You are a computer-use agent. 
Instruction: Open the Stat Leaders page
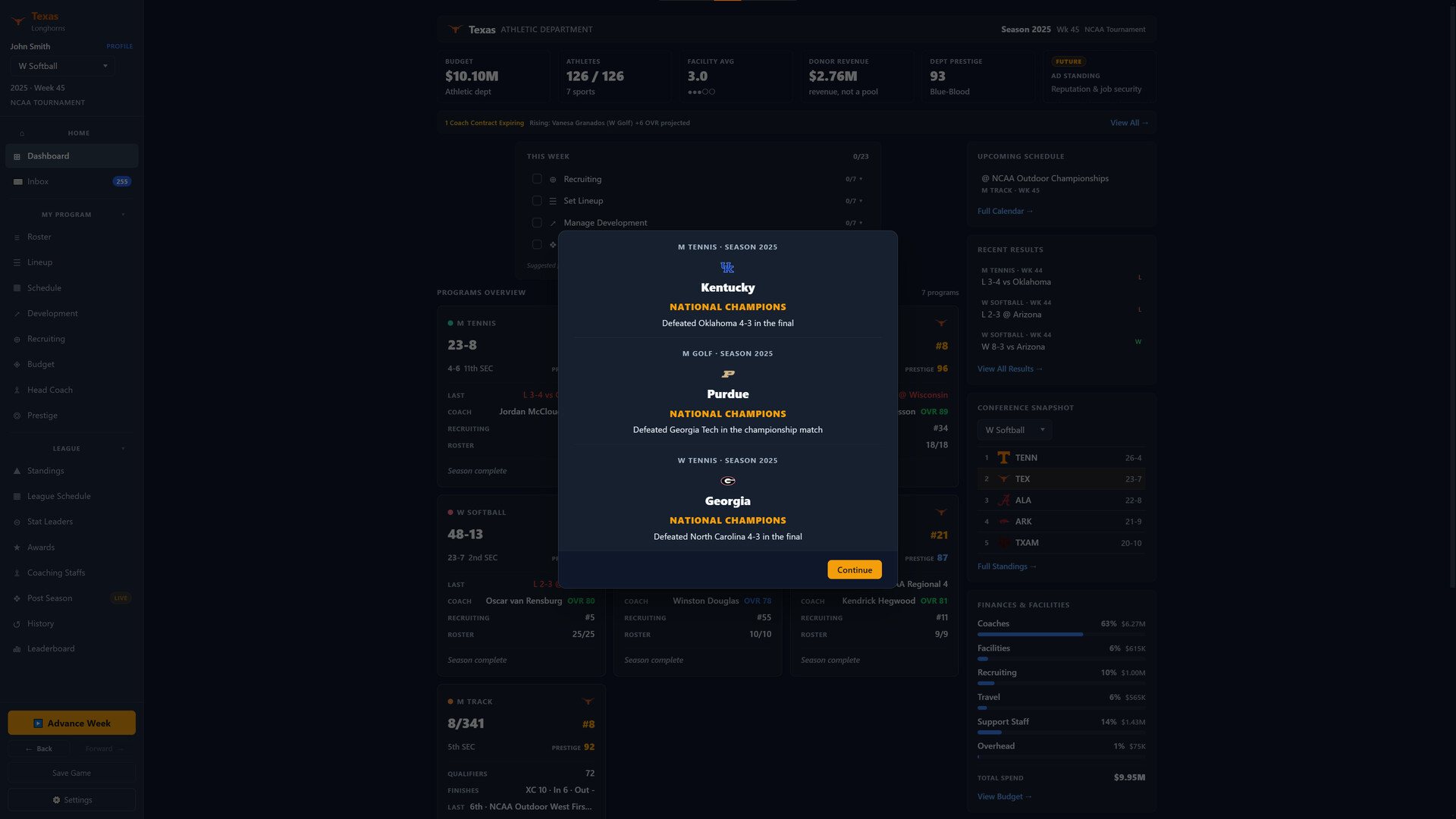[71, 522]
